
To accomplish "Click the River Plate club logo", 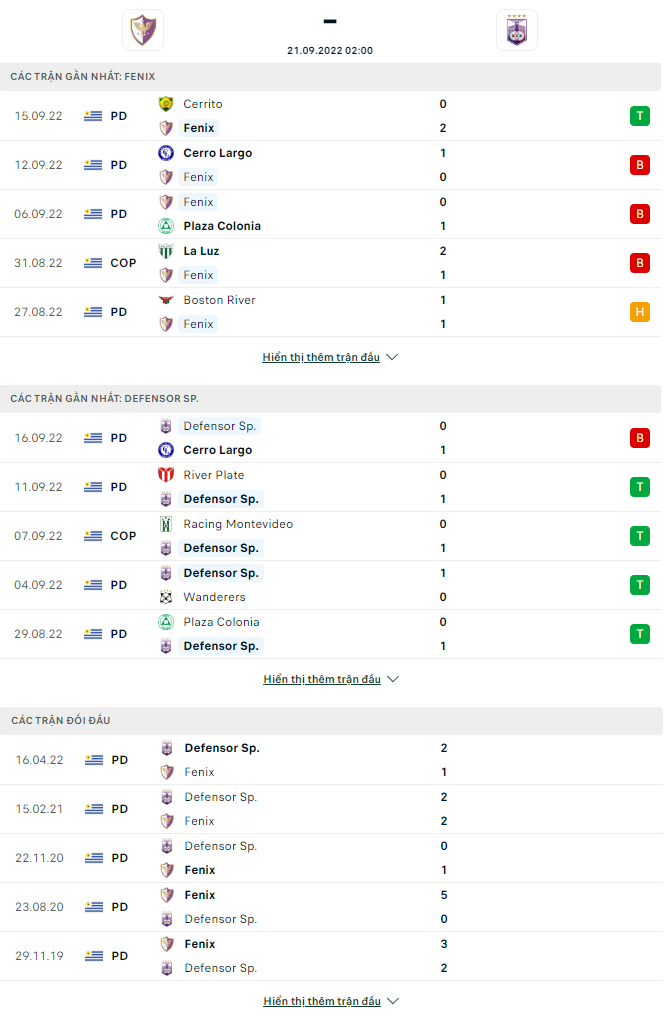I will click(x=166, y=475).
